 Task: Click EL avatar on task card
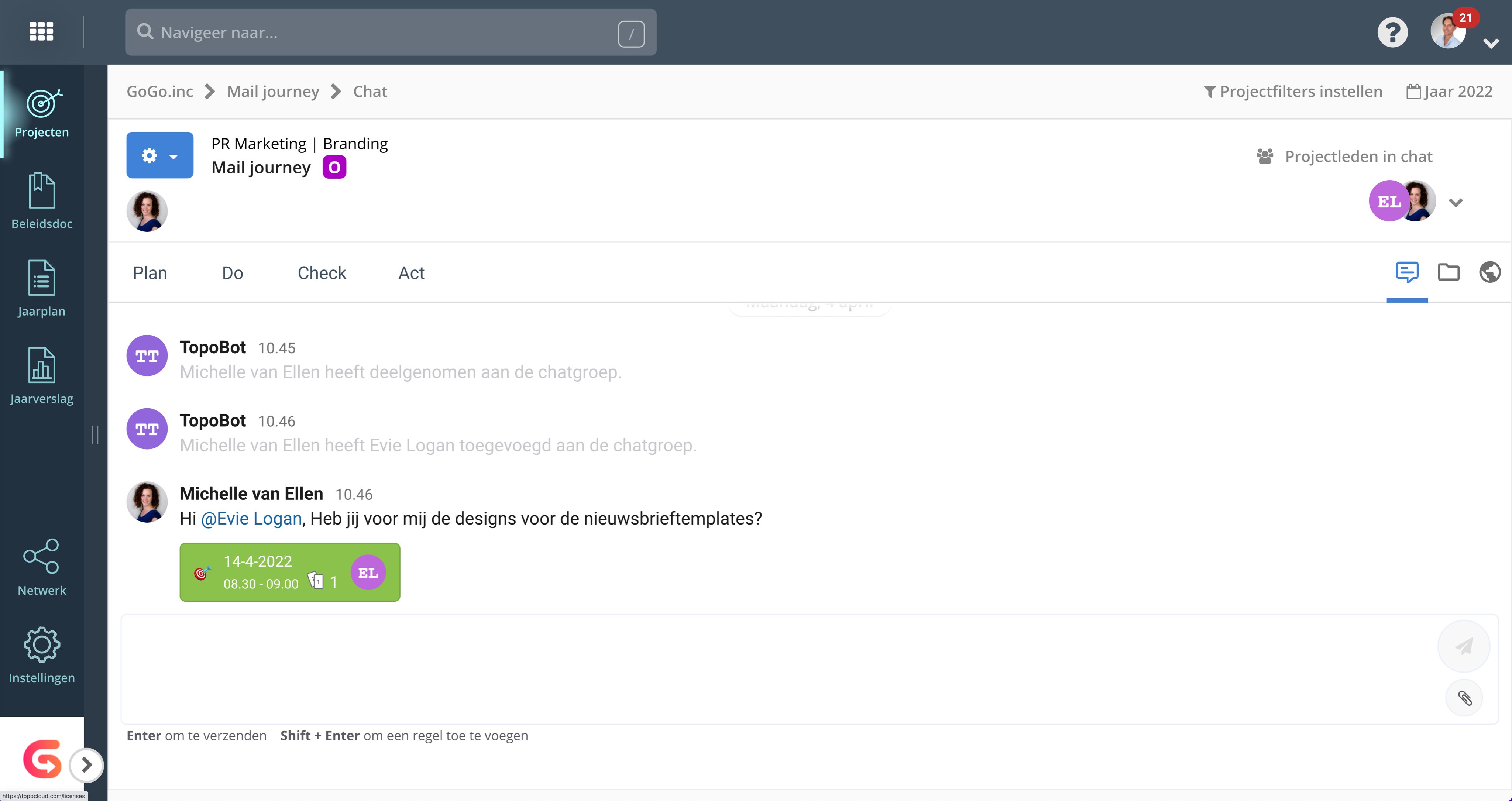point(368,573)
